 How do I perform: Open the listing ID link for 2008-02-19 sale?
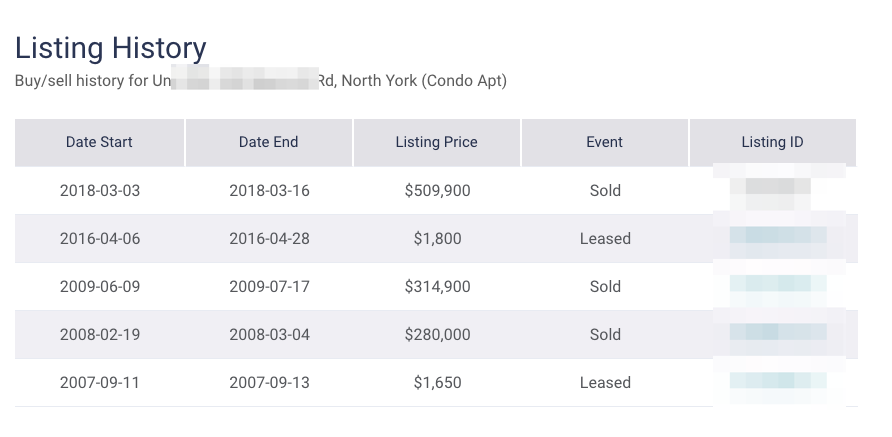coord(778,331)
